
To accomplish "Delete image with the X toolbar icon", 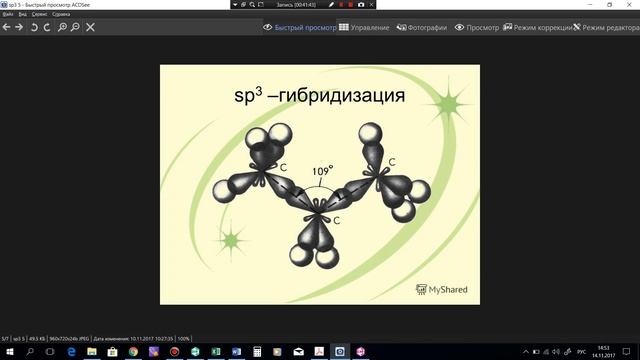I will 91,27.
